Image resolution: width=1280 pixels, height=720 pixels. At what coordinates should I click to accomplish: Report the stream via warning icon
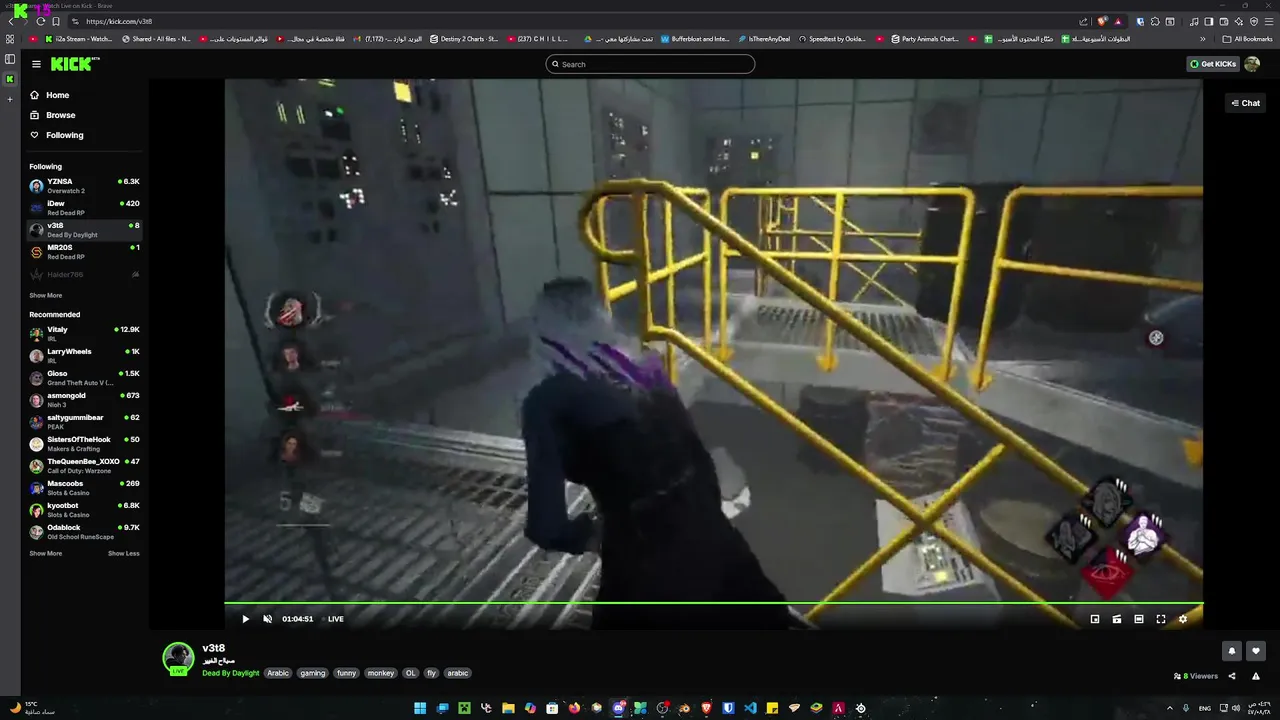pyautogui.click(x=1256, y=676)
